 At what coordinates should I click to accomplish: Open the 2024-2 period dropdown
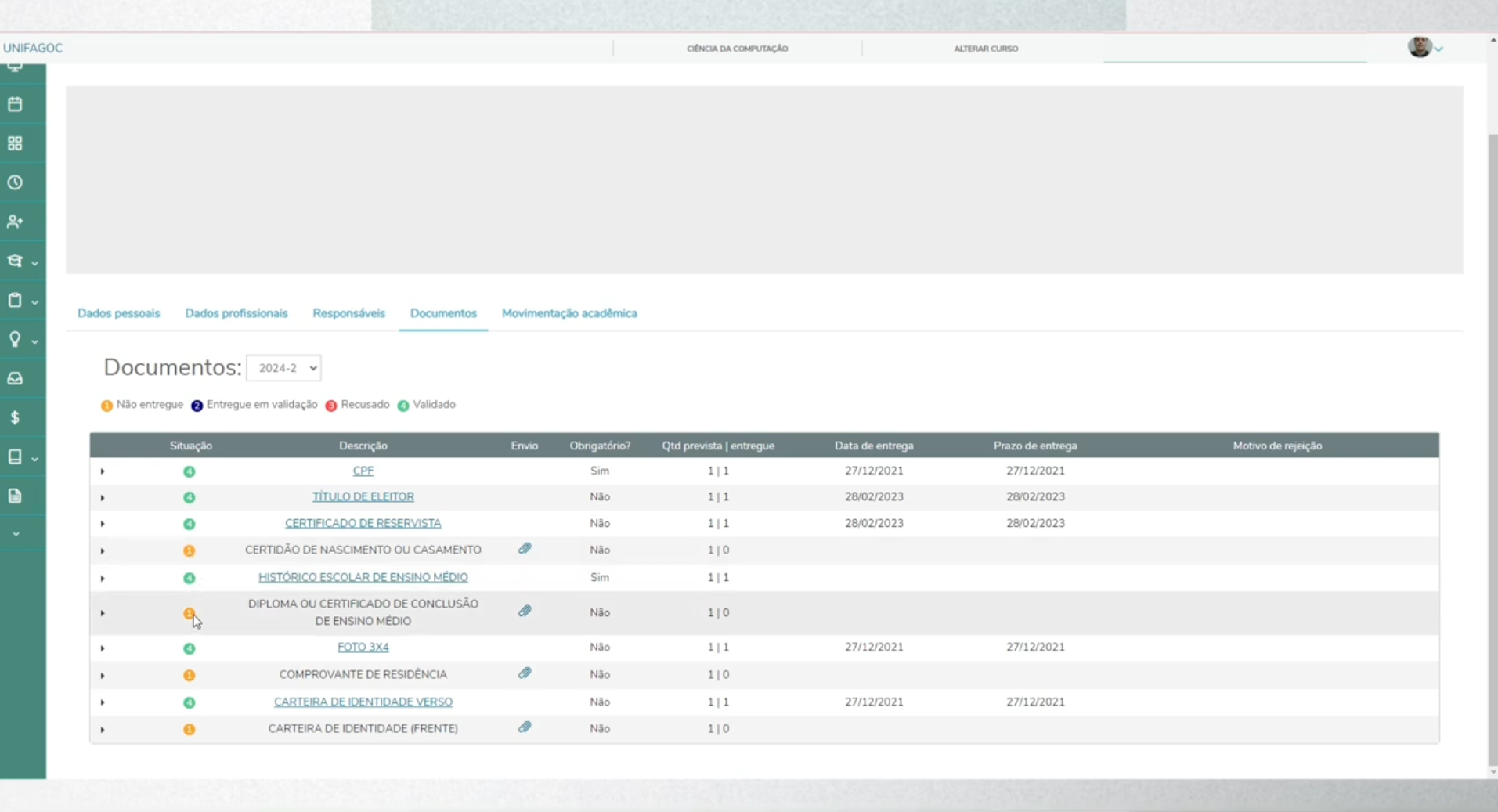283,368
